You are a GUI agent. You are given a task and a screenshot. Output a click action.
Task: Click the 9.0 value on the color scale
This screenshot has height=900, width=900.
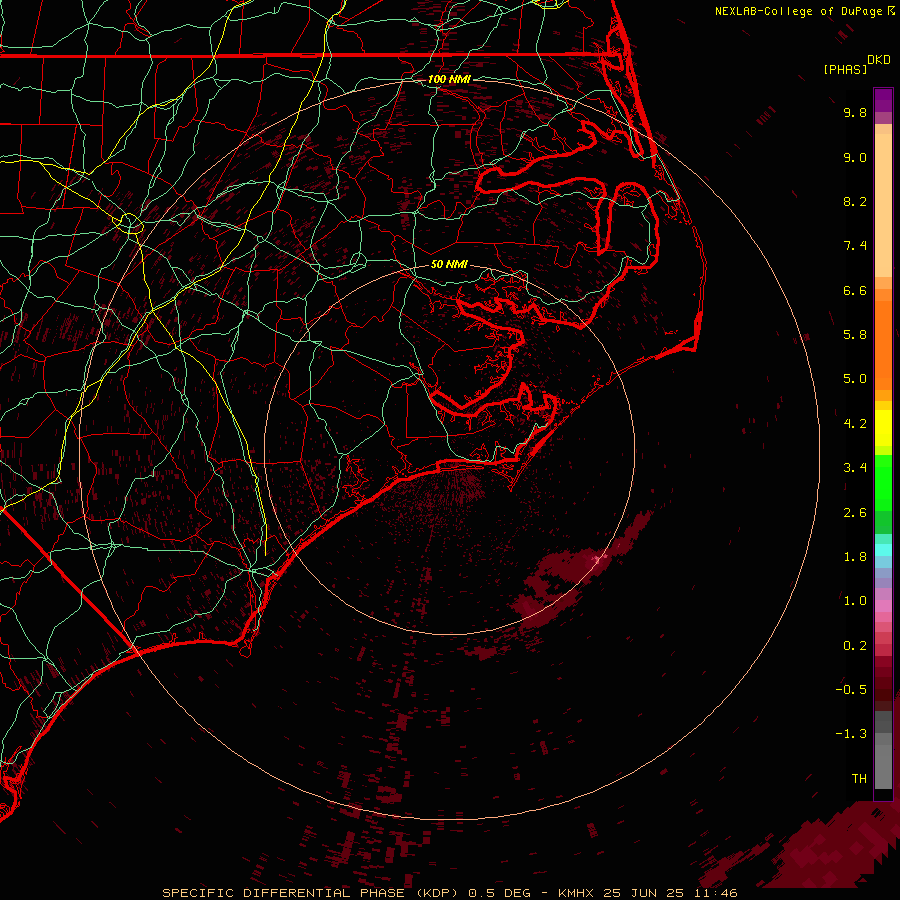coord(855,157)
